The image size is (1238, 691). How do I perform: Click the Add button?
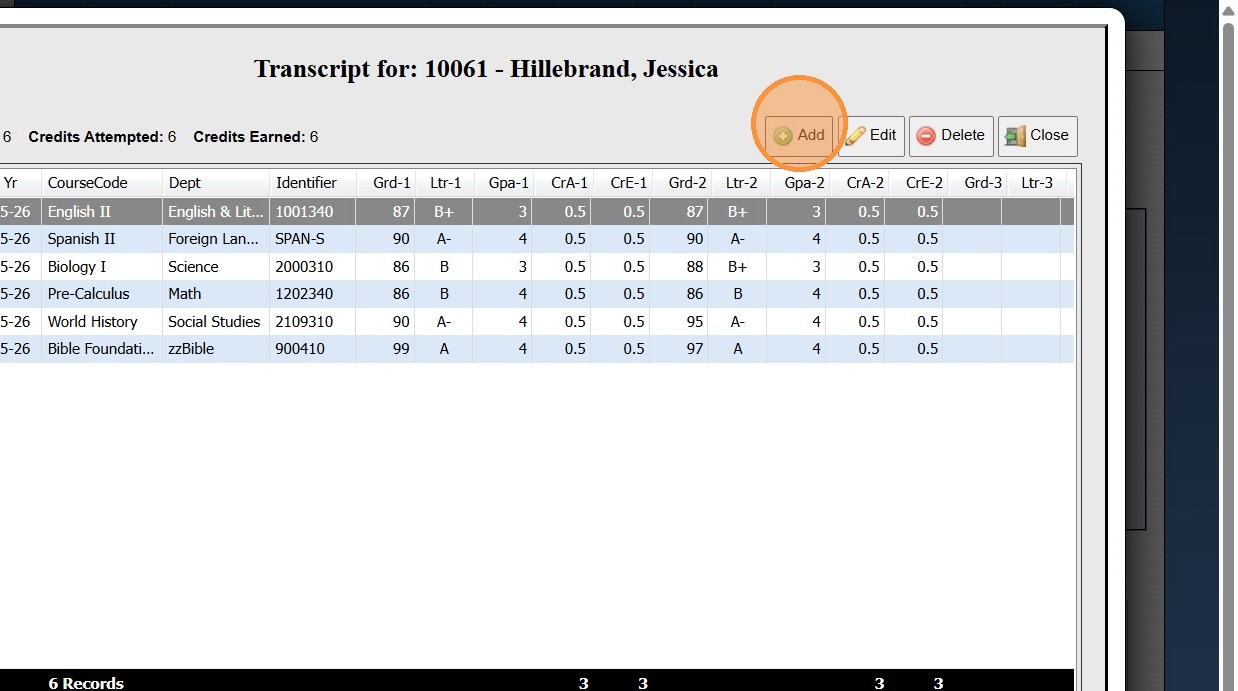(x=799, y=136)
